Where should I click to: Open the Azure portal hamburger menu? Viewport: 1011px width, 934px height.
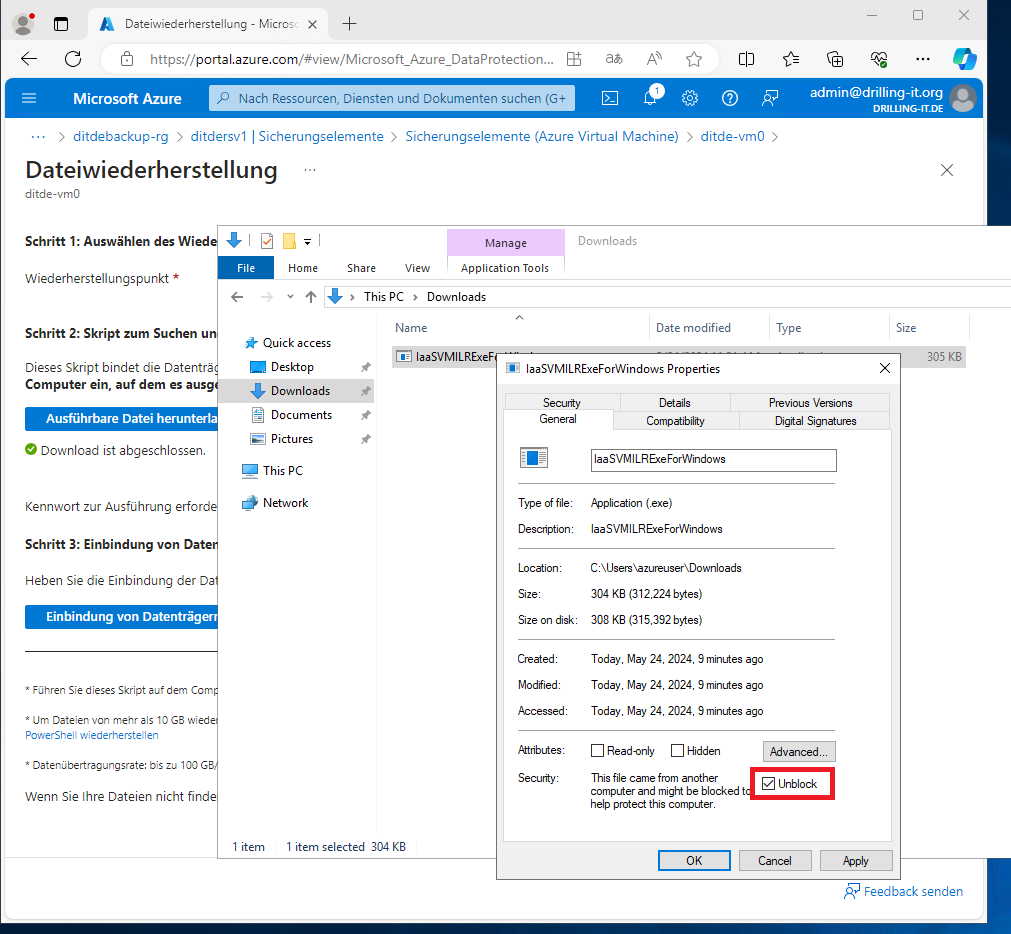point(29,98)
